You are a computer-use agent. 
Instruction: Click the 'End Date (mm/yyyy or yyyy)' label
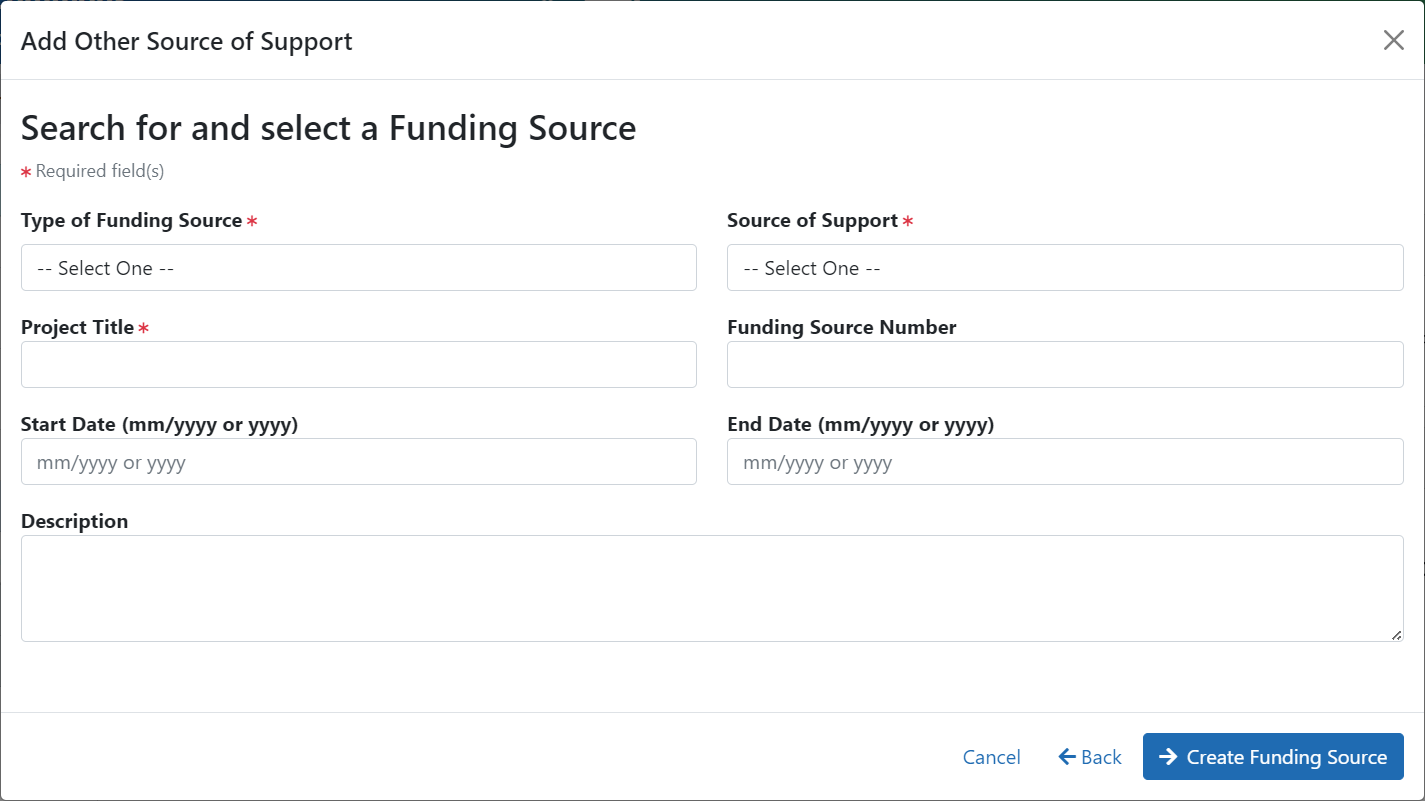(x=860, y=424)
